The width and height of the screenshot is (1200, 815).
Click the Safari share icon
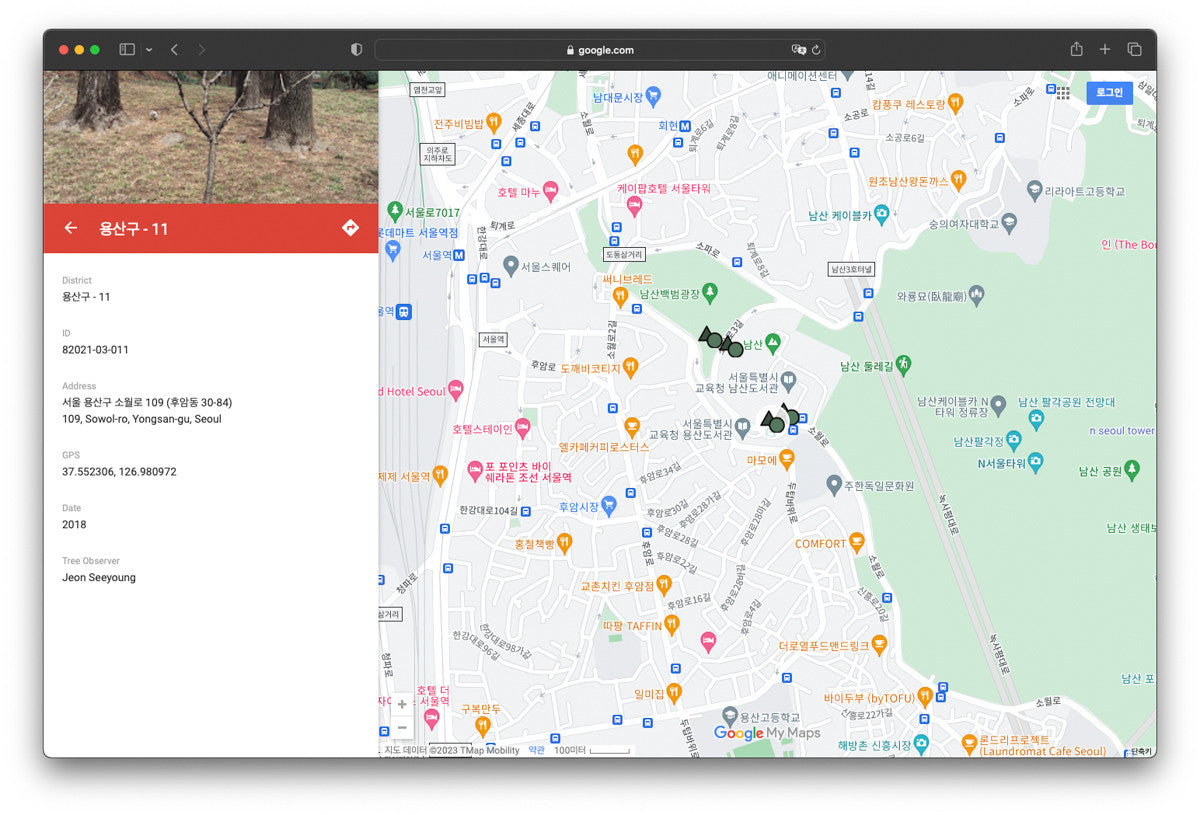1076,49
